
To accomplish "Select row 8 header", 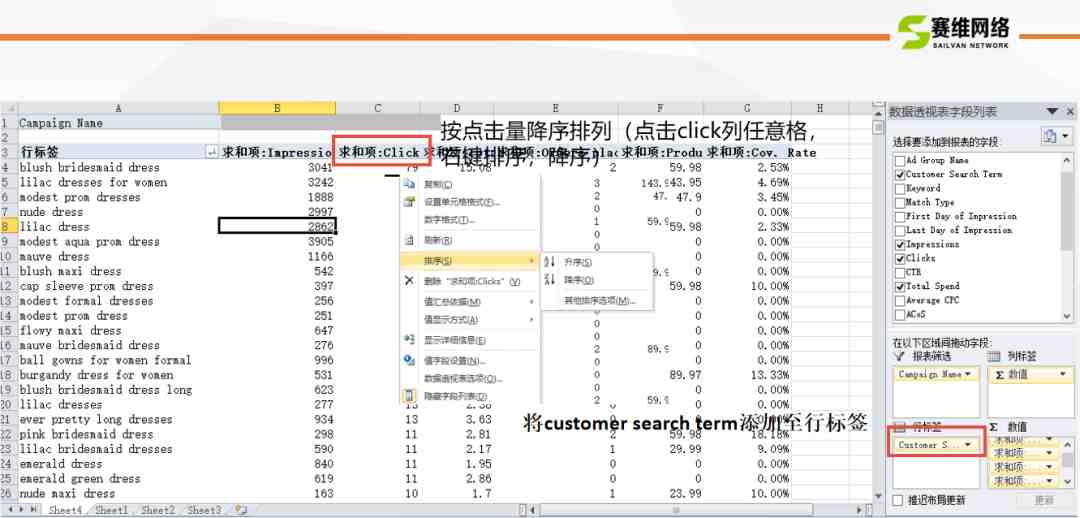I will [x=8, y=227].
